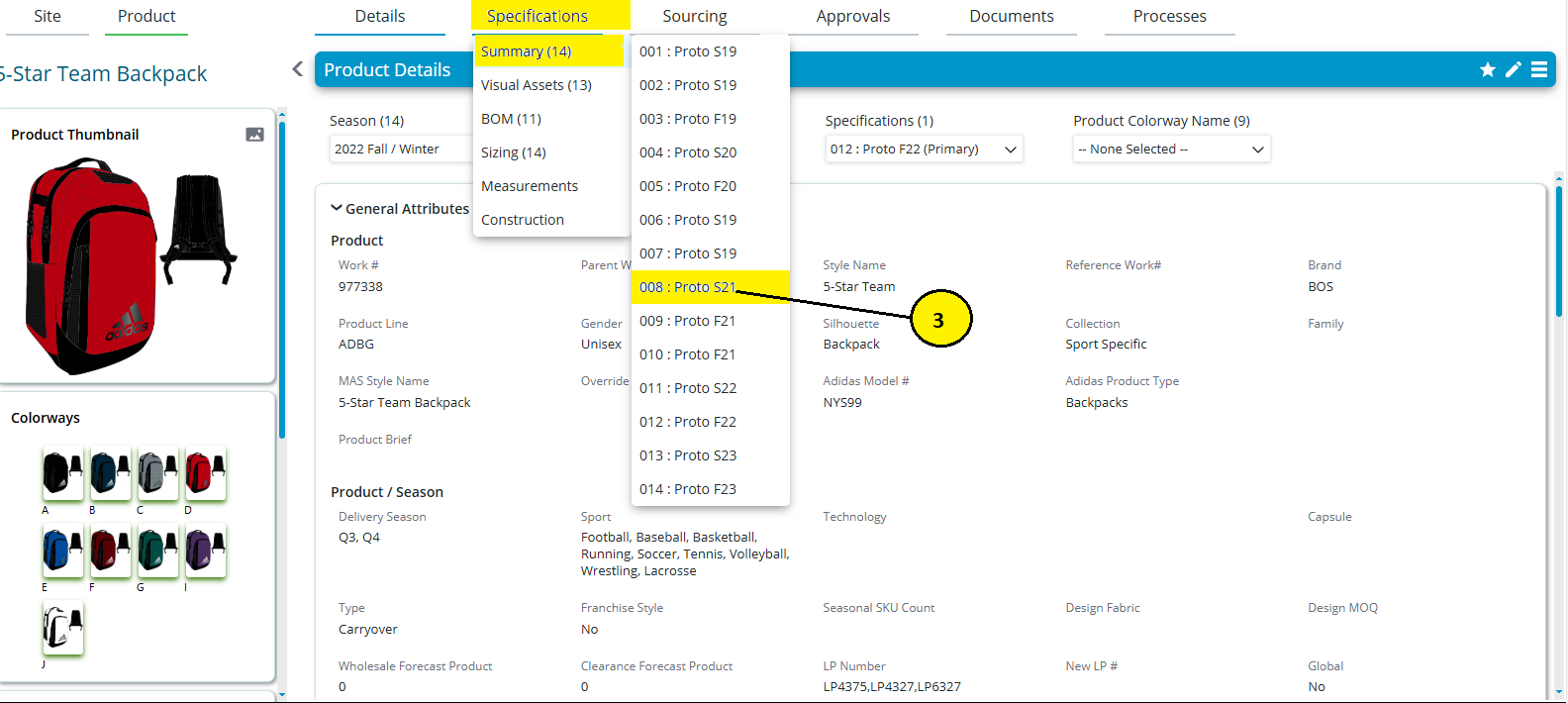The width and height of the screenshot is (1568, 703).
Task: Open the Specifications (1) dropdown
Action: point(924,150)
